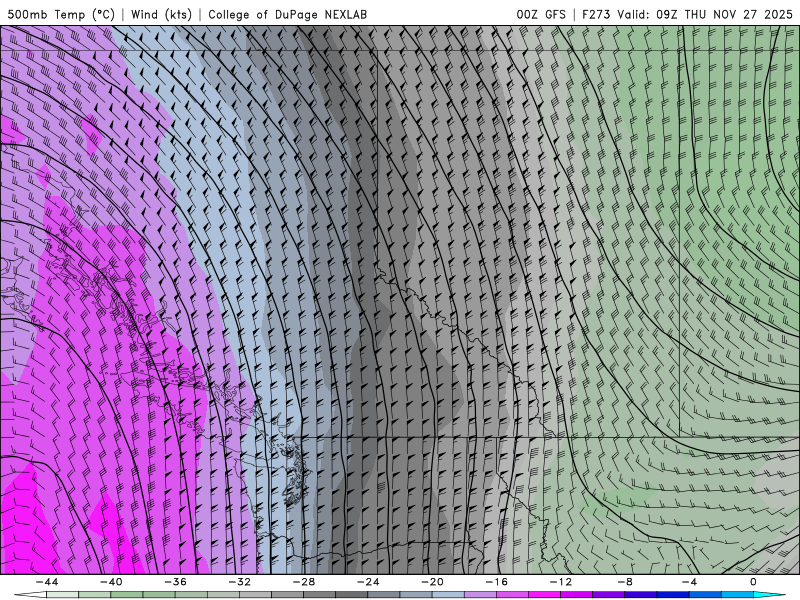Click the 0 temperature scale label

(753, 582)
